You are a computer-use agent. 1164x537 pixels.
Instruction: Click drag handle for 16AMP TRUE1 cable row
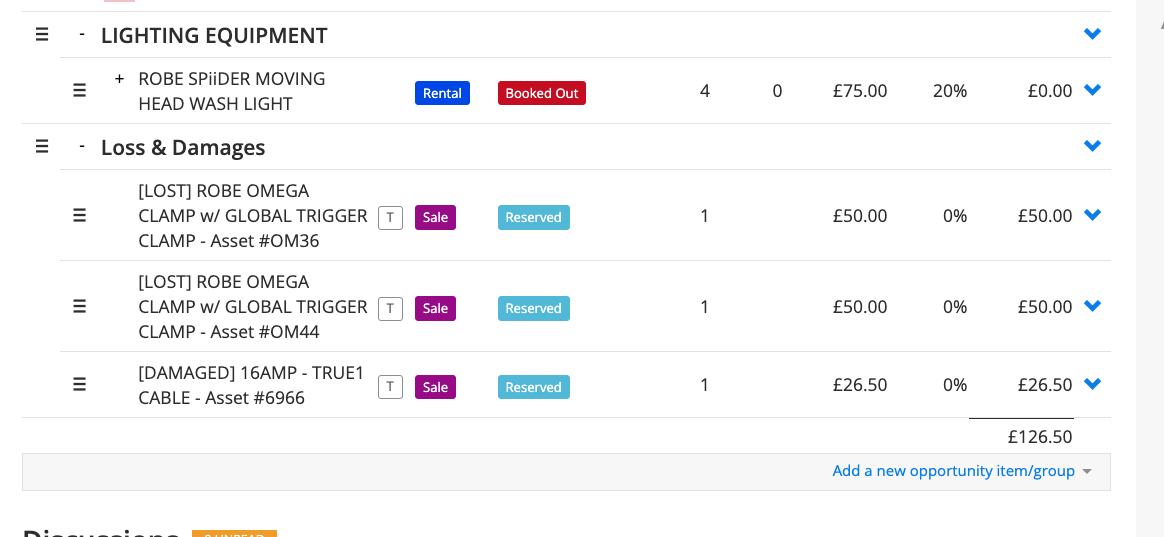(80, 384)
